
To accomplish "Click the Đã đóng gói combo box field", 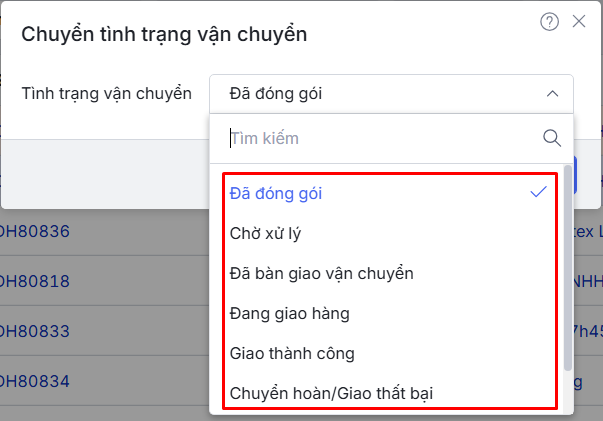I will pos(380,94).
